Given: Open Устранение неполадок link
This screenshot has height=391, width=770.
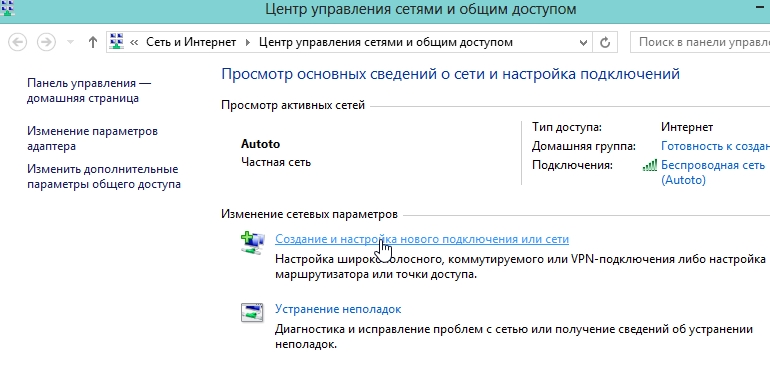Looking at the screenshot, I should coord(338,309).
